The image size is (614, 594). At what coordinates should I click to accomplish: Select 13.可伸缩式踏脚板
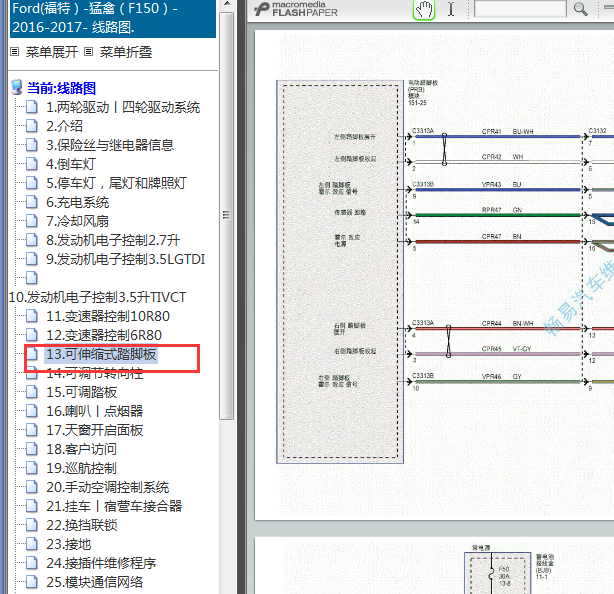coord(101,354)
